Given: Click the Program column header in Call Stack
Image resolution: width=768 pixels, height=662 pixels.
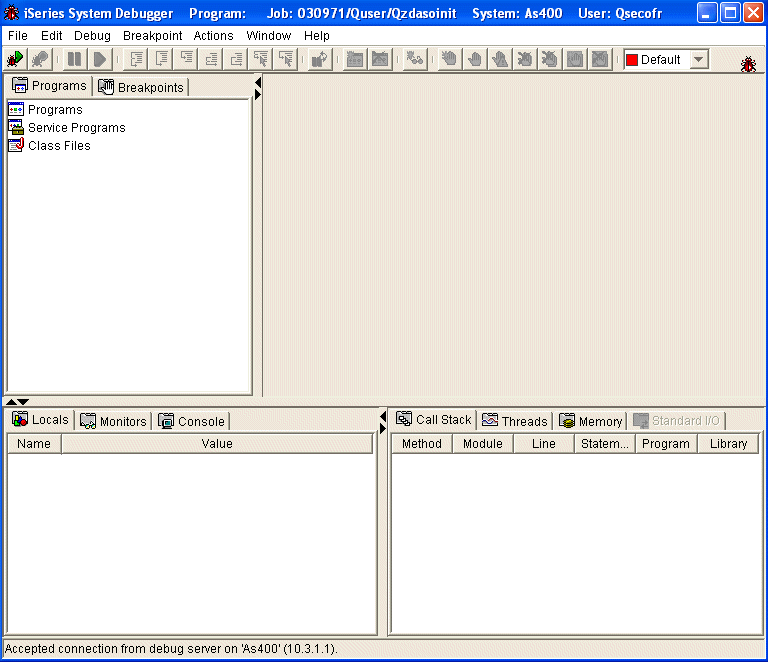Looking at the screenshot, I should [666, 444].
